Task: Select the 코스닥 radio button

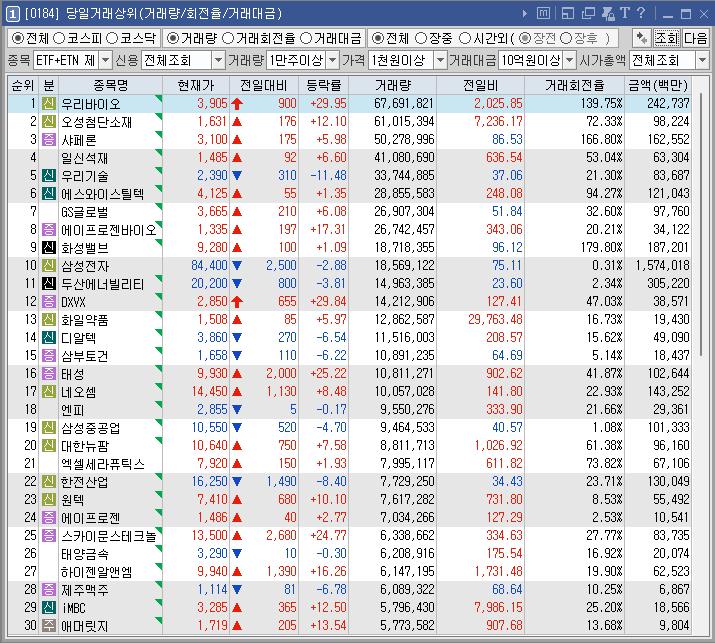Action: pyautogui.click(x=112, y=39)
